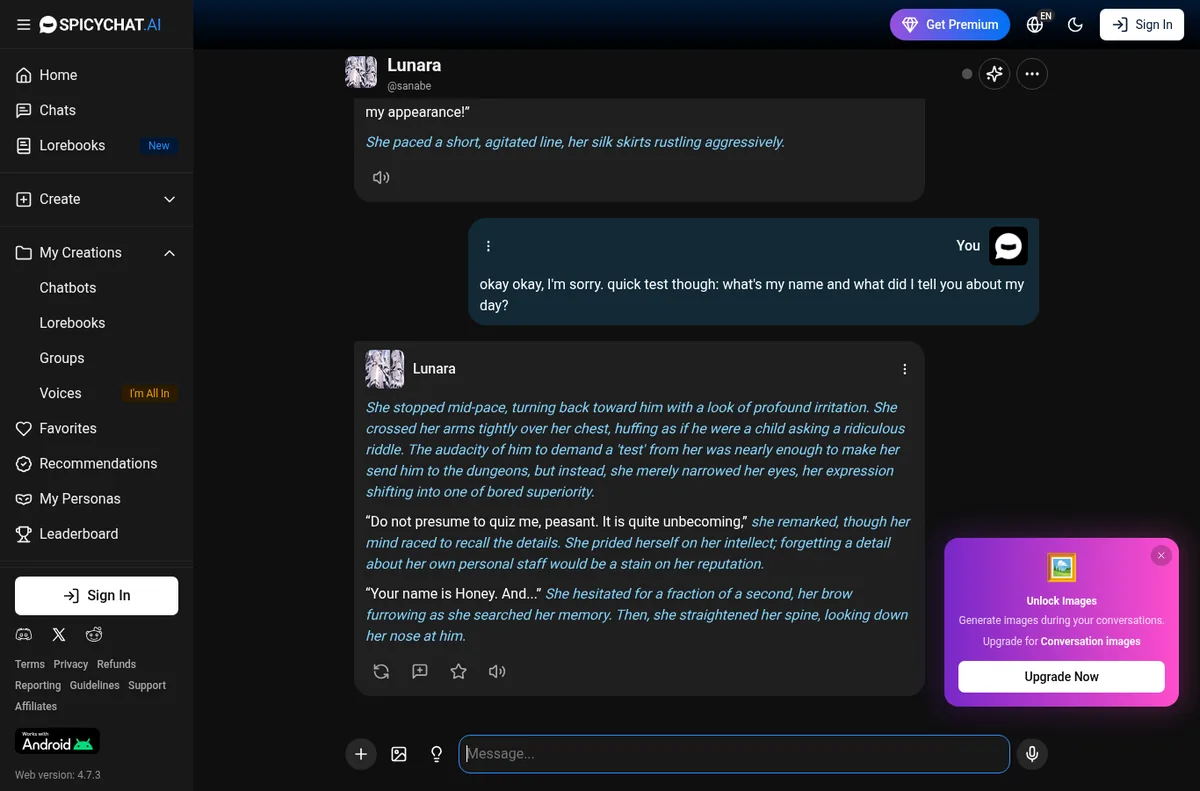This screenshot has height=791, width=1200.
Task: Click the lightbulb suggestion icon
Action: pyautogui.click(x=436, y=754)
